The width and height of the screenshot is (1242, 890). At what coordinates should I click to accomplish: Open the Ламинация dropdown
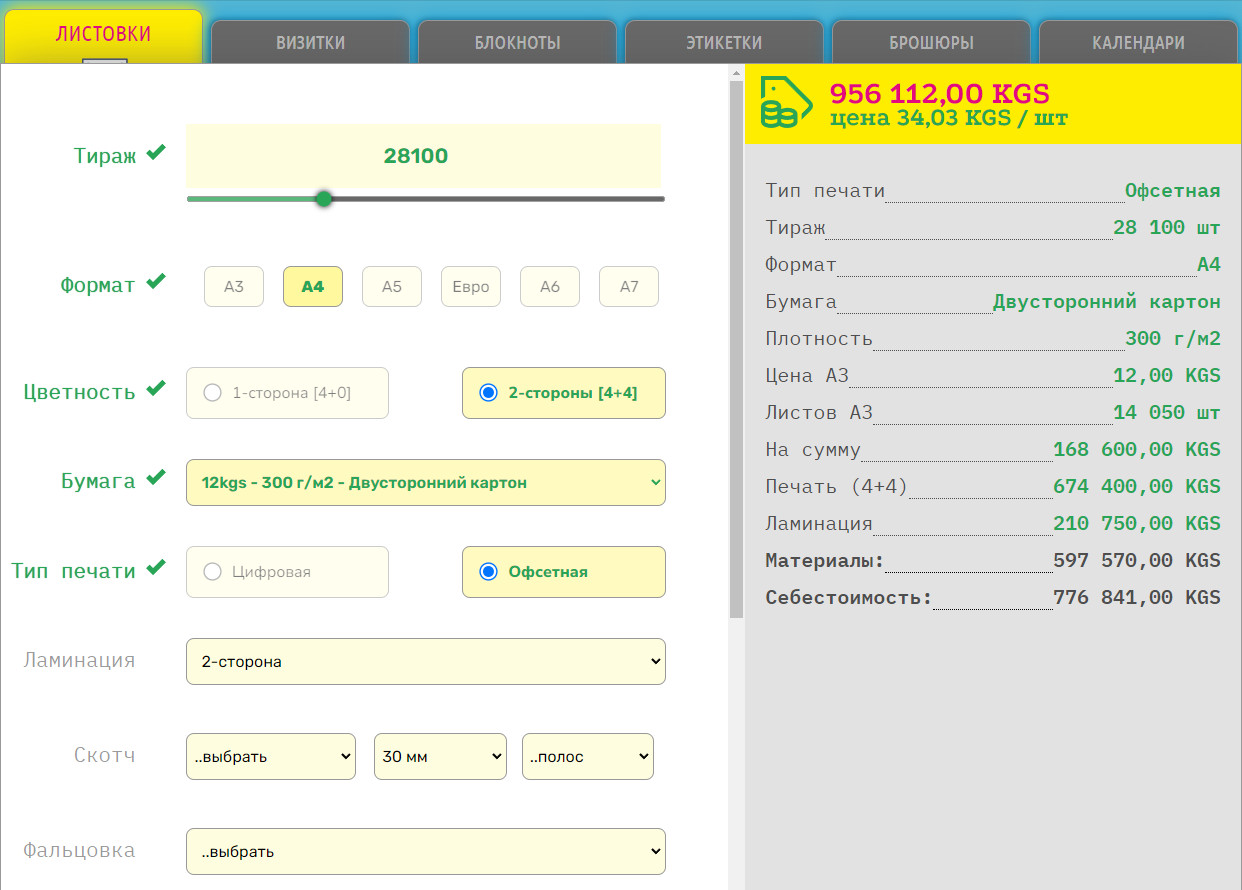[x=426, y=662]
